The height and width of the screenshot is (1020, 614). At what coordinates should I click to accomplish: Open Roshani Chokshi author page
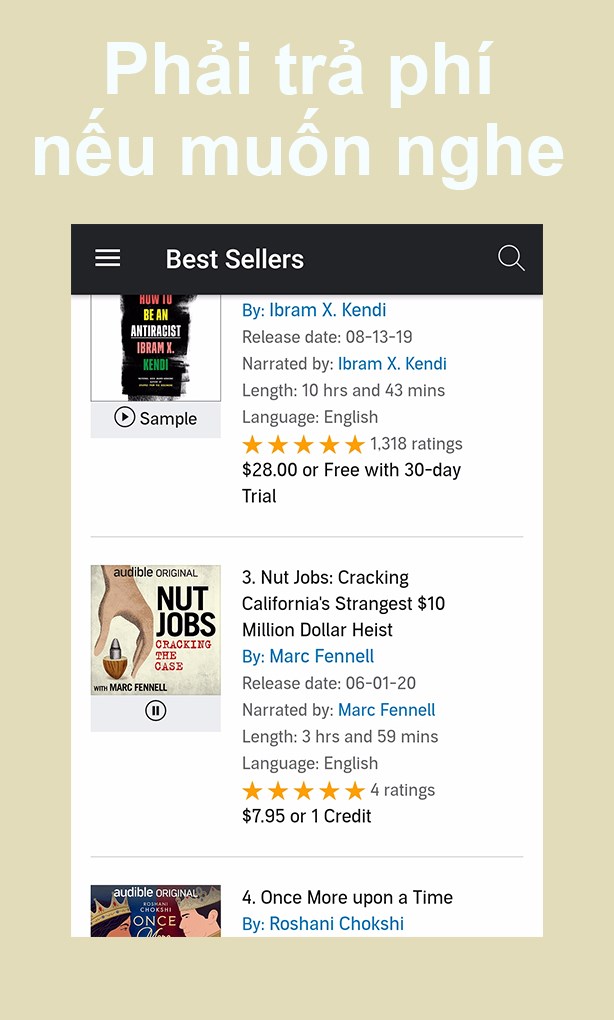click(x=336, y=923)
